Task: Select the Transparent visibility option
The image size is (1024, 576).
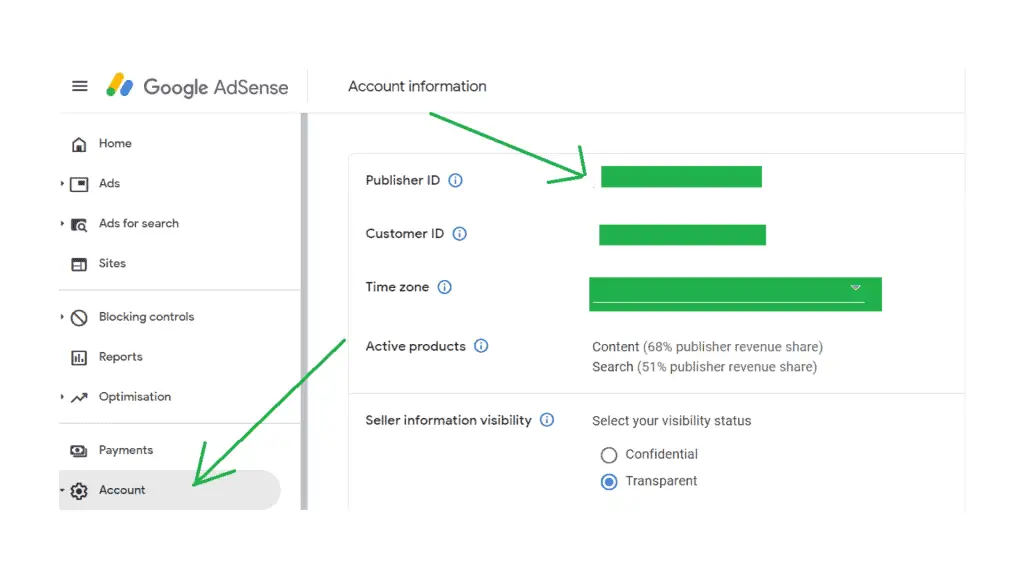Action: coord(609,481)
